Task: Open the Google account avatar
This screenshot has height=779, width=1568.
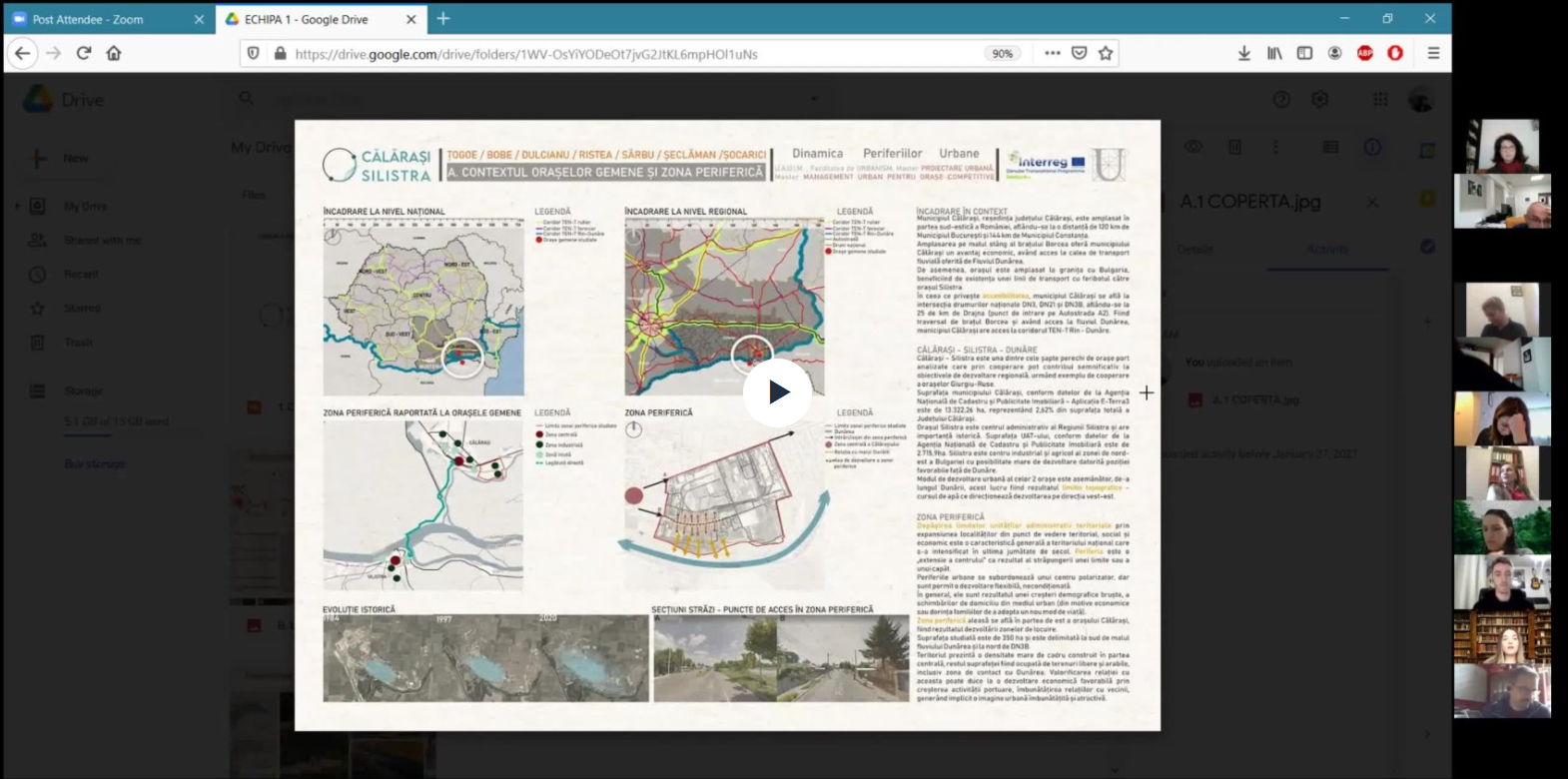Action: point(1420,99)
